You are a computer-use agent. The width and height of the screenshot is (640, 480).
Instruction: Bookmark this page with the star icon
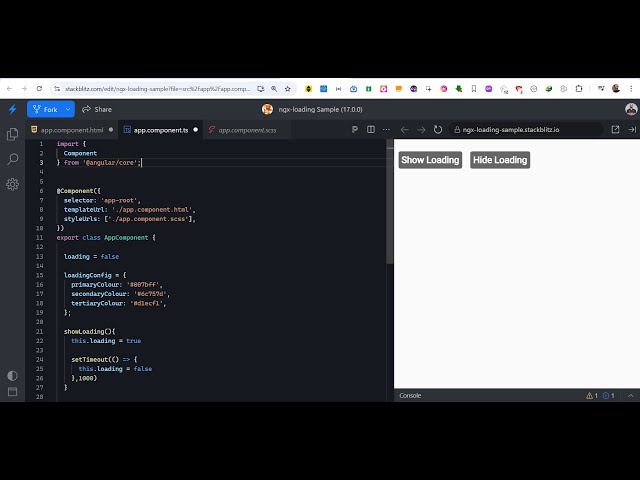(x=288, y=88)
